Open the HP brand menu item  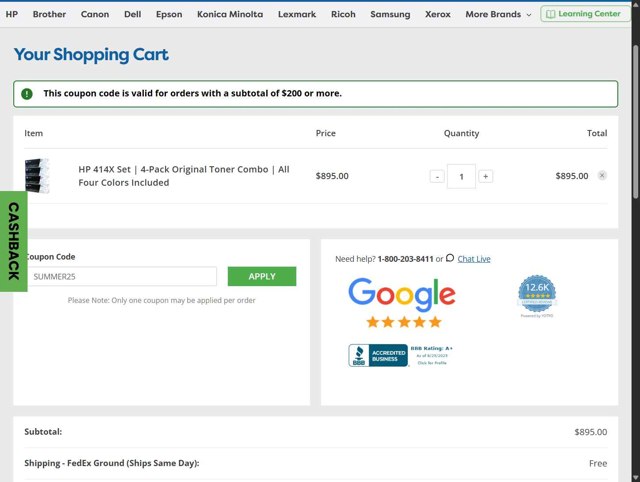tap(11, 14)
